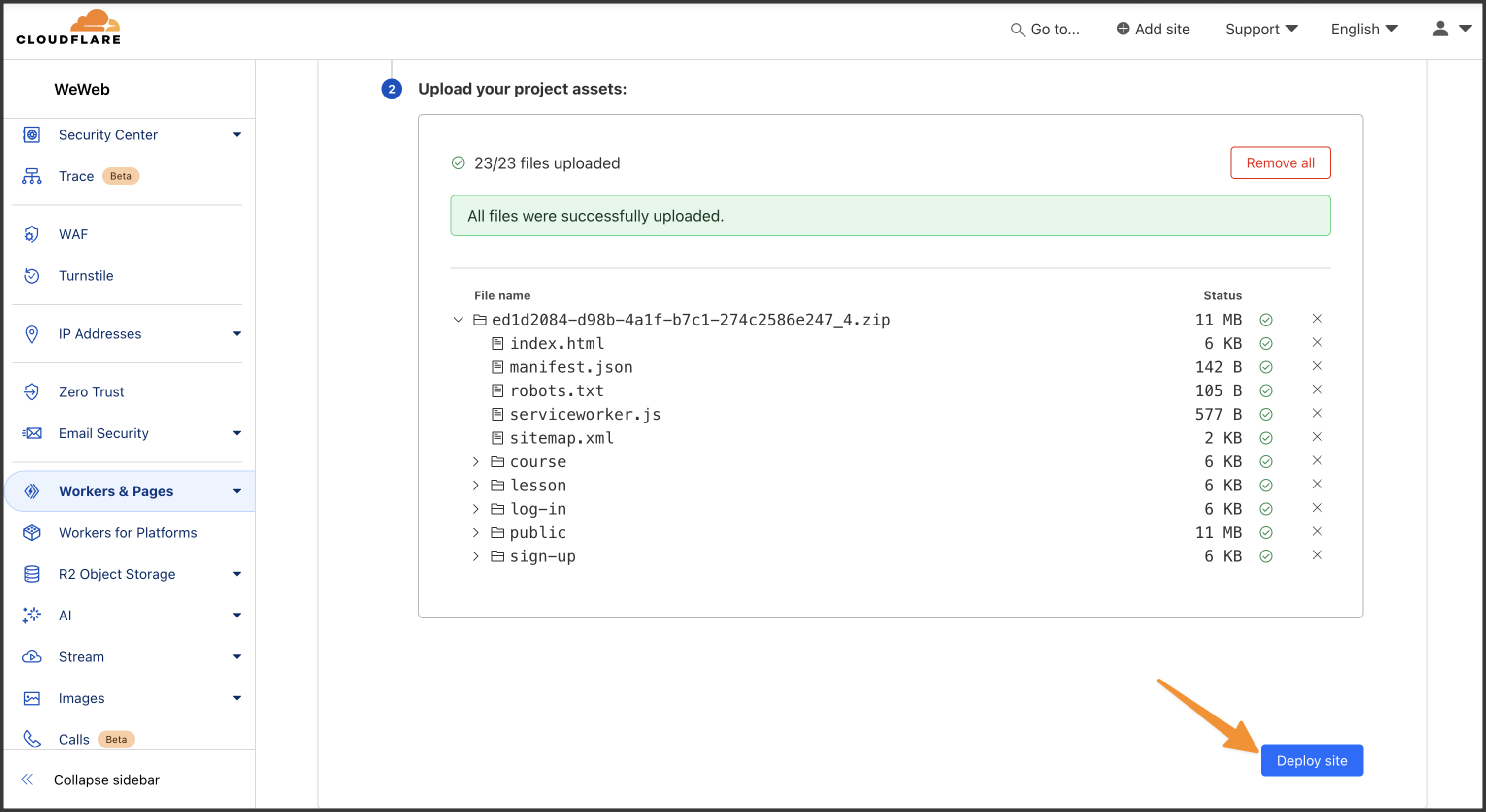
Task: Expand the sign-up folder chevron
Action: 475,556
